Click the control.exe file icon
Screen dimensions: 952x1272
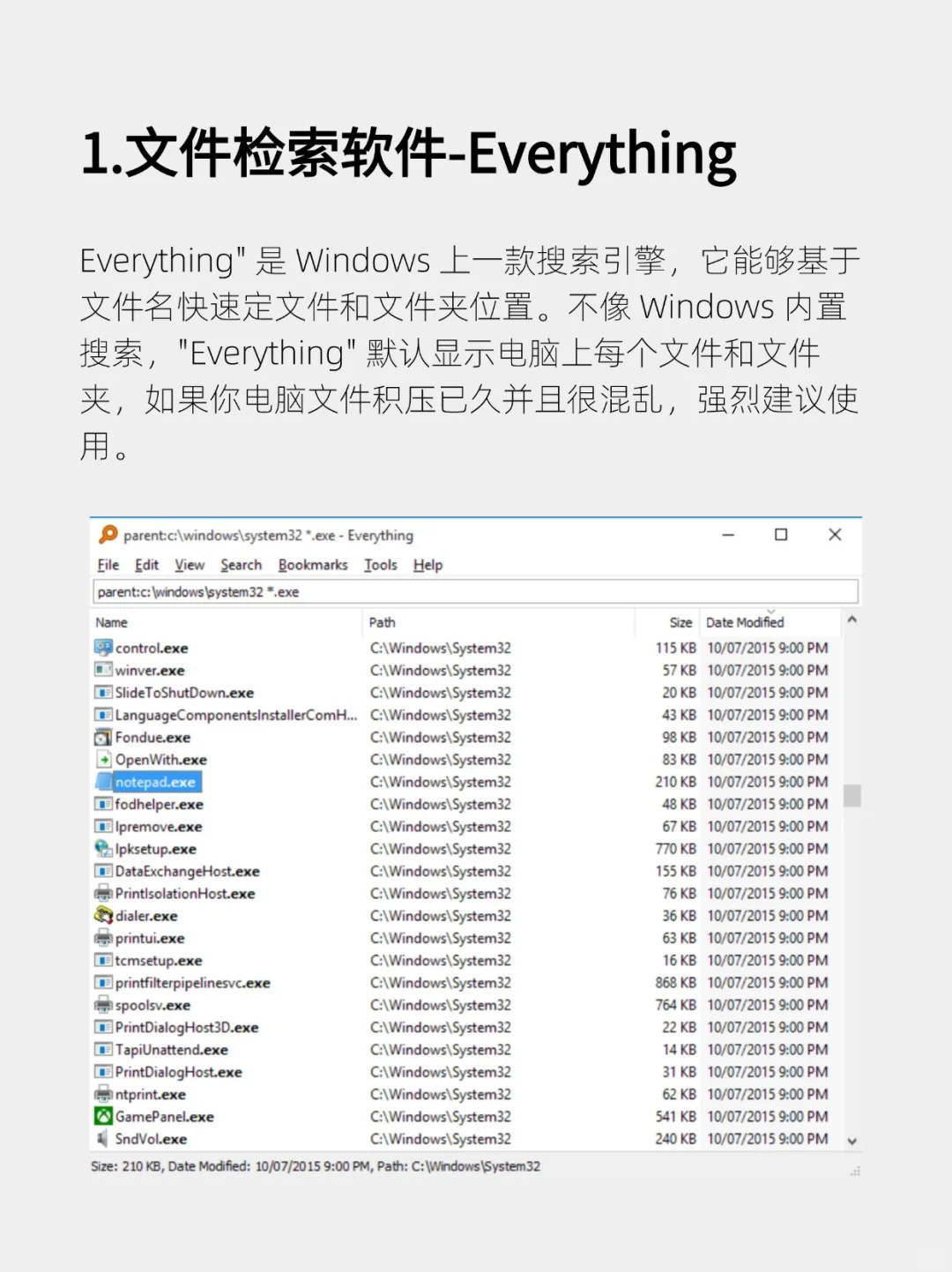coord(103,647)
